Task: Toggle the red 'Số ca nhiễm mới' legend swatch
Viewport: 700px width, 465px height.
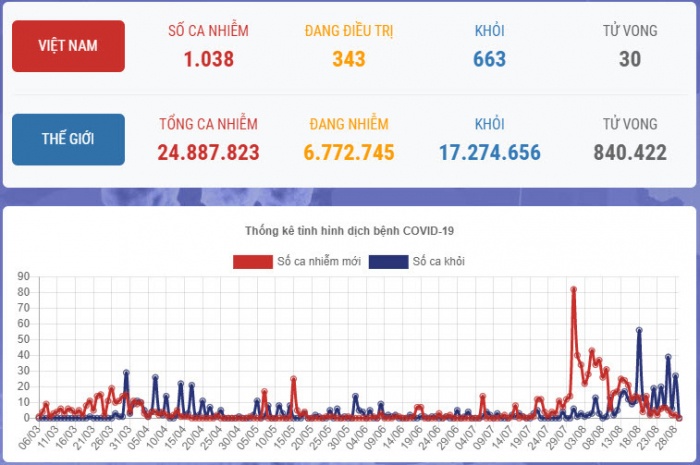Action: [x=253, y=262]
